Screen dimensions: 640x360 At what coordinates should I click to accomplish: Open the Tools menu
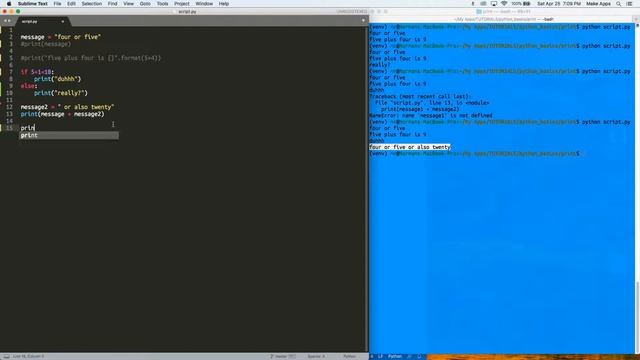pos(162,4)
